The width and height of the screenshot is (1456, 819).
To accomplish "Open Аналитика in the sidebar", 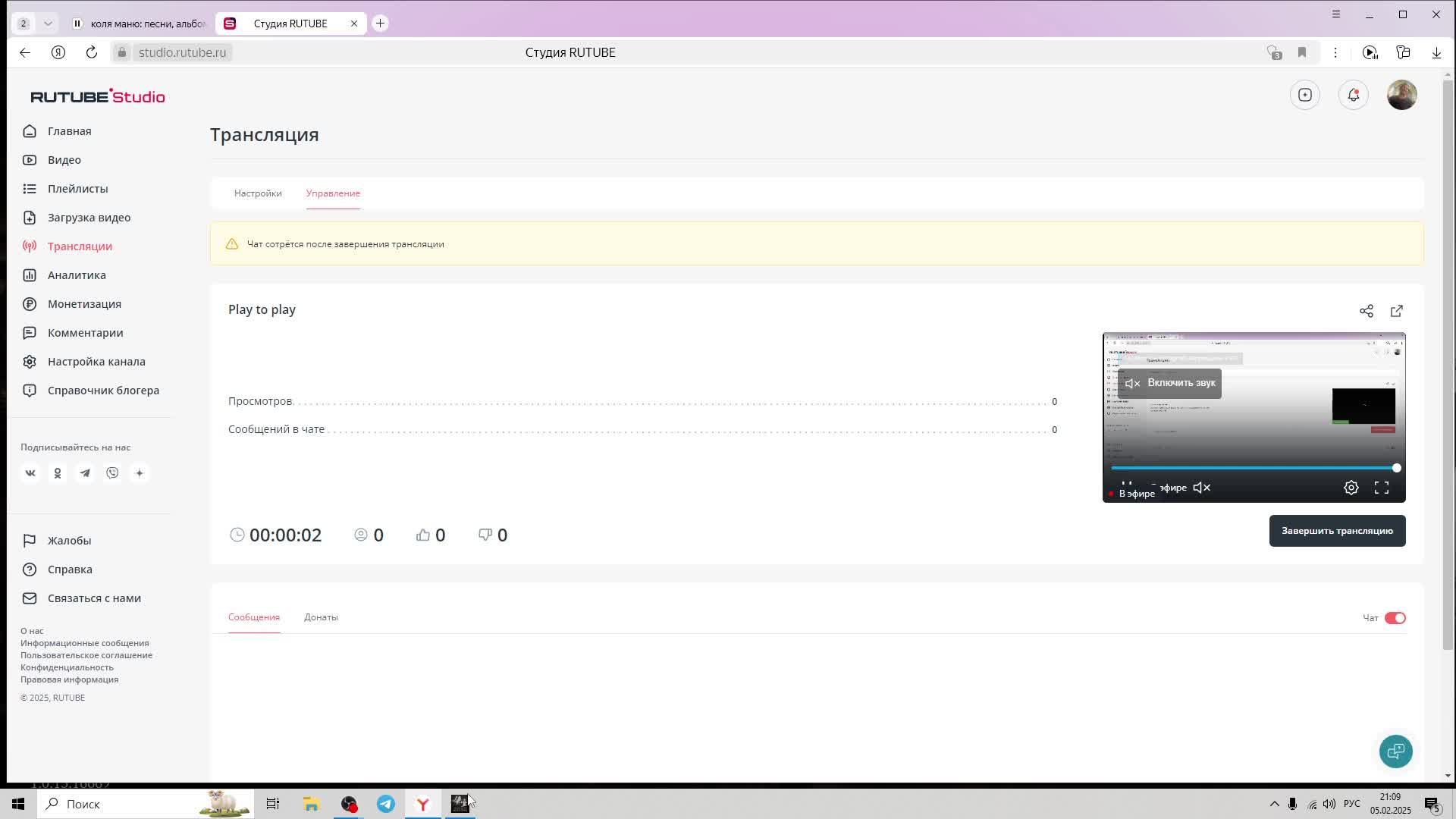I will 77,275.
